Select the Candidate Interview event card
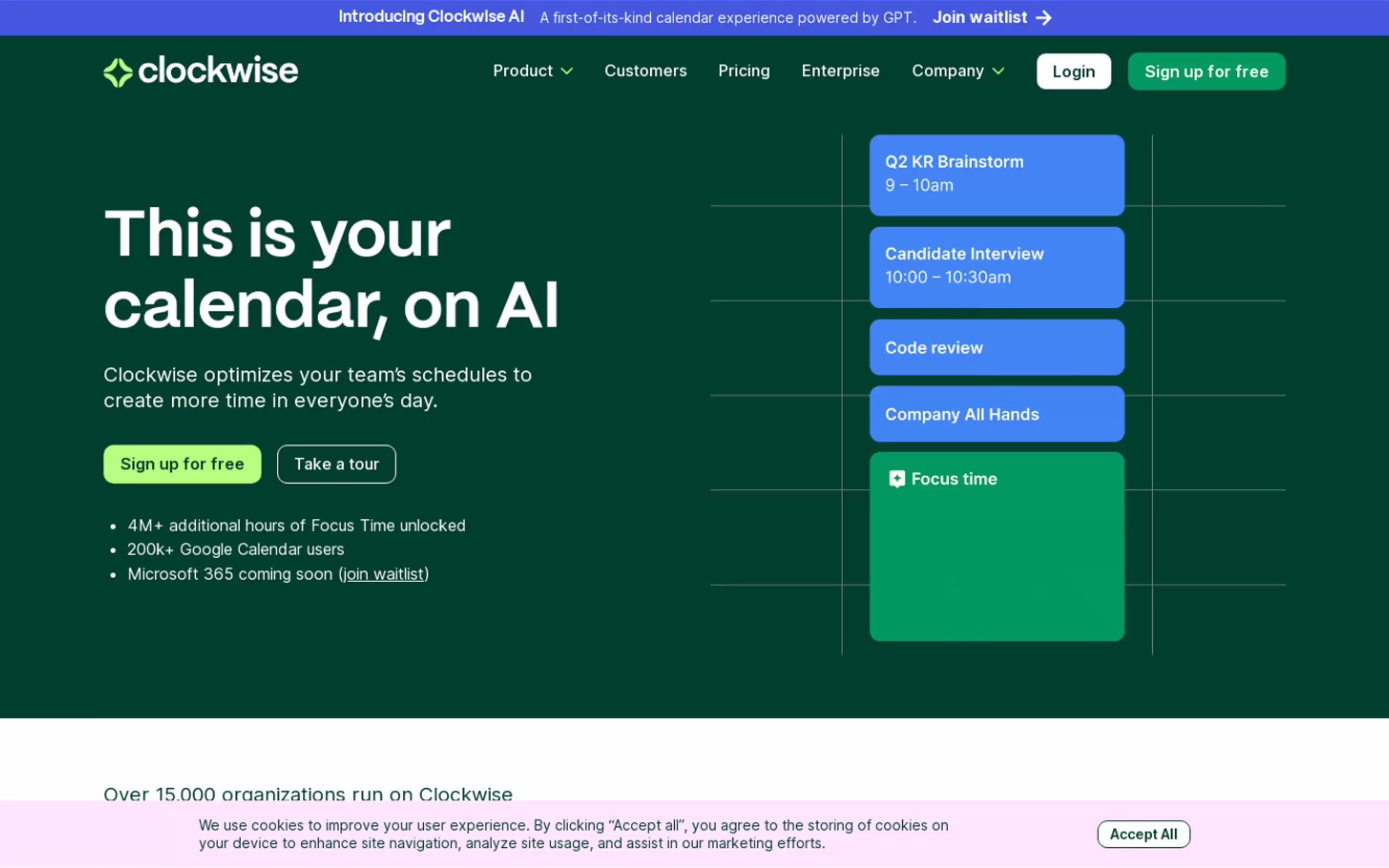The height and width of the screenshot is (868, 1389). tap(996, 267)
